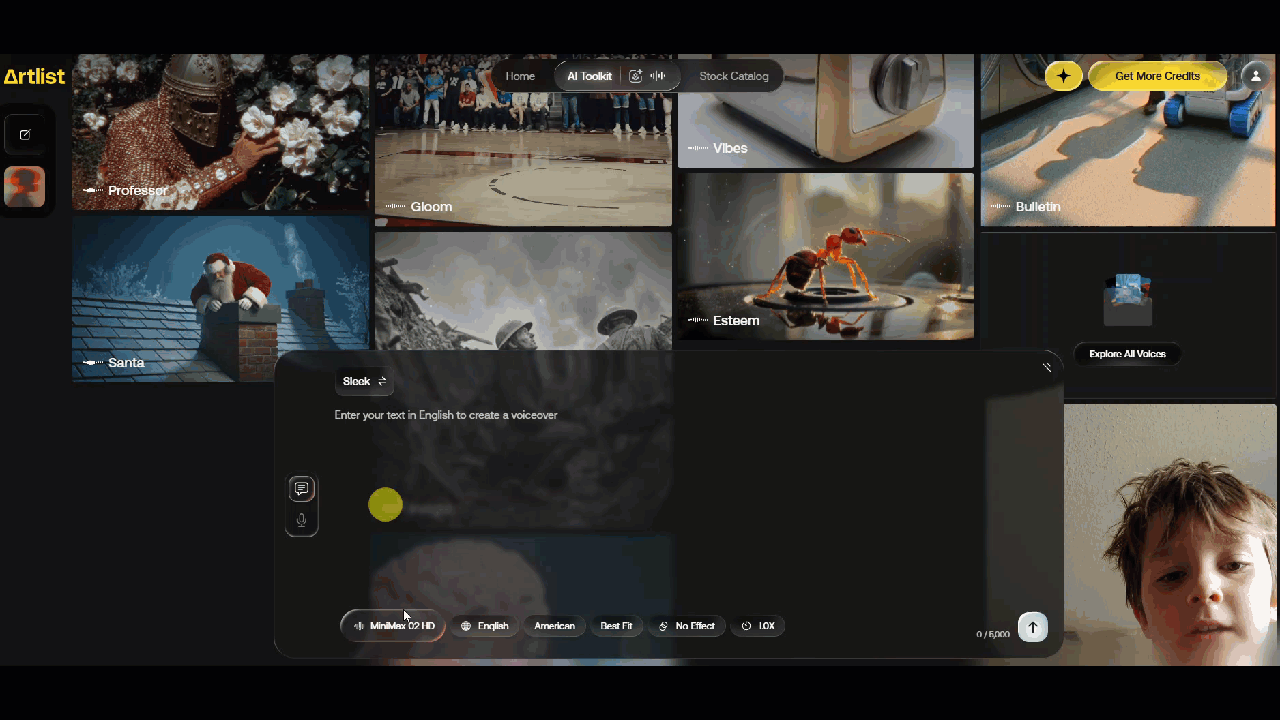The width and height of the screenshot is (1280, 720).
Task: Open the image generation tool icon
Action: coord(635,76)
